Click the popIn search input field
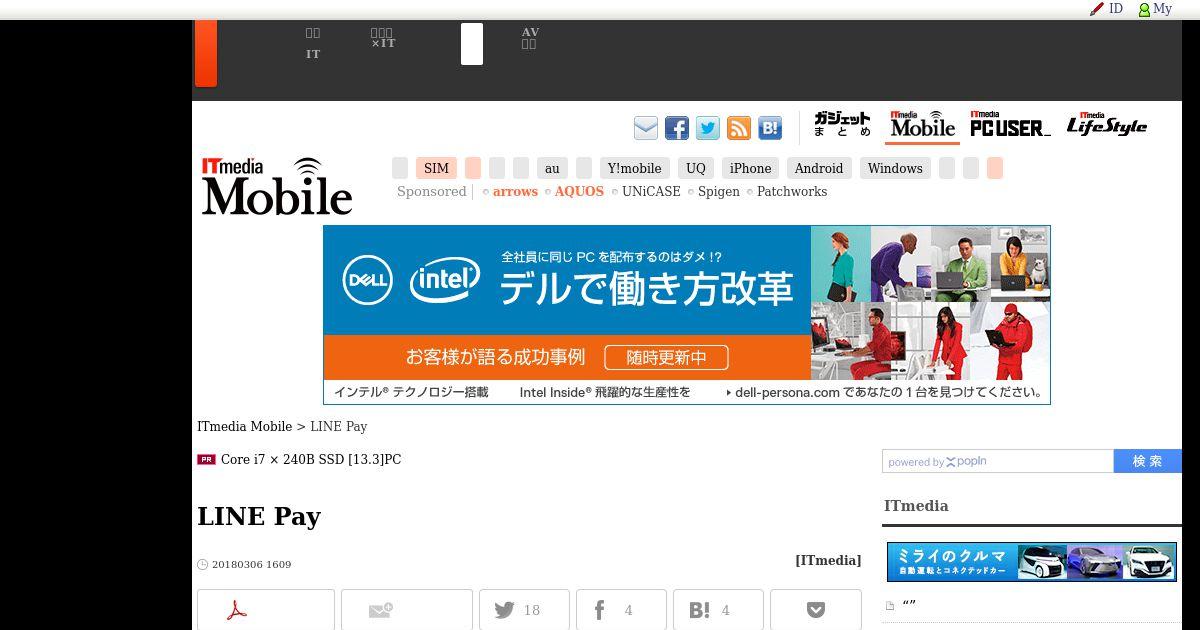 (998, 461)
